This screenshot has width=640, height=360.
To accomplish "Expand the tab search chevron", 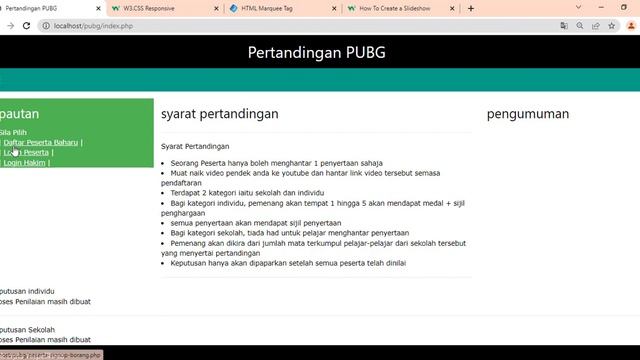I will pyautogui.click(x=578, y=7).
